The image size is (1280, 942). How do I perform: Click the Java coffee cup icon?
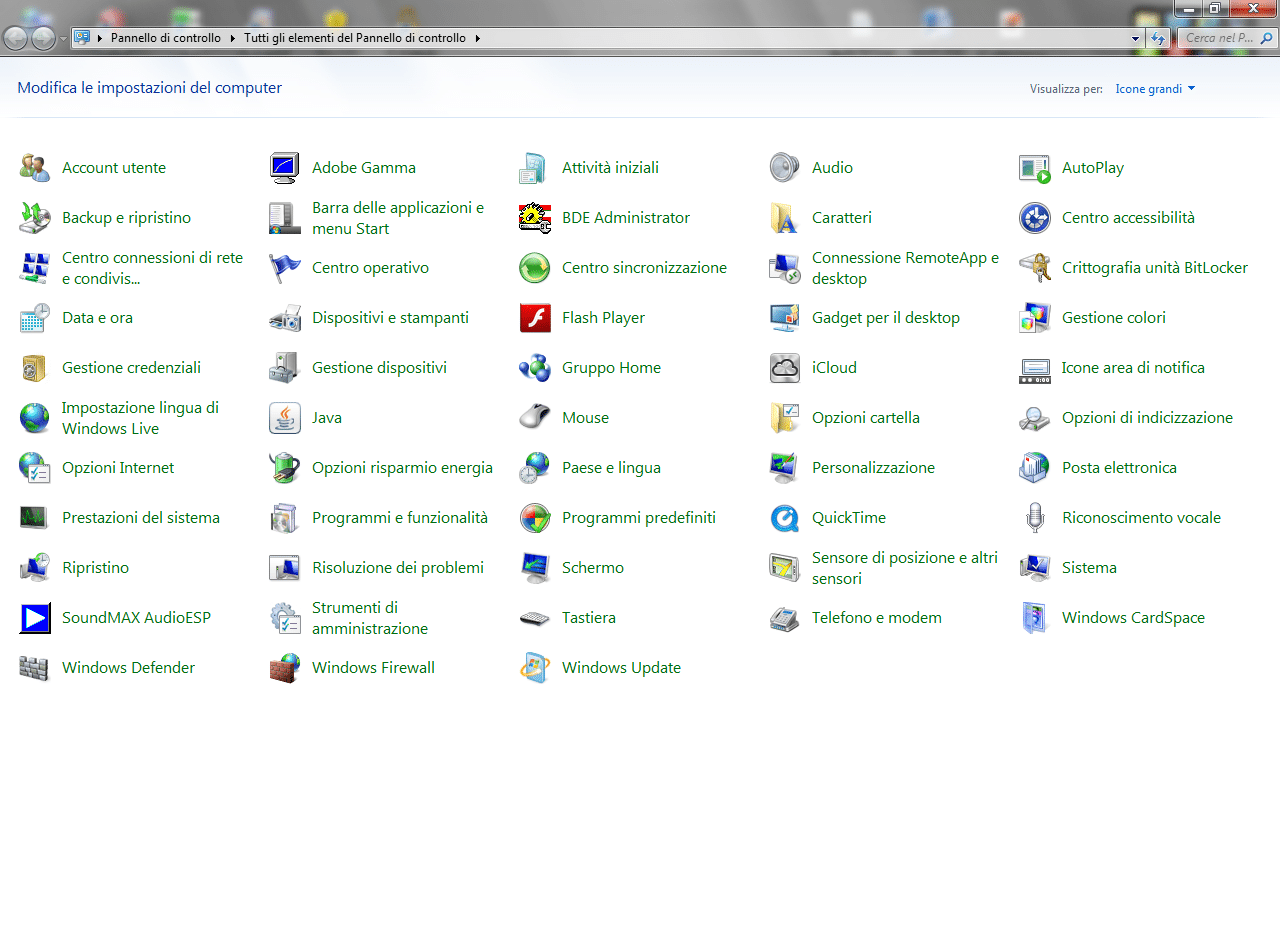point(285,418)
